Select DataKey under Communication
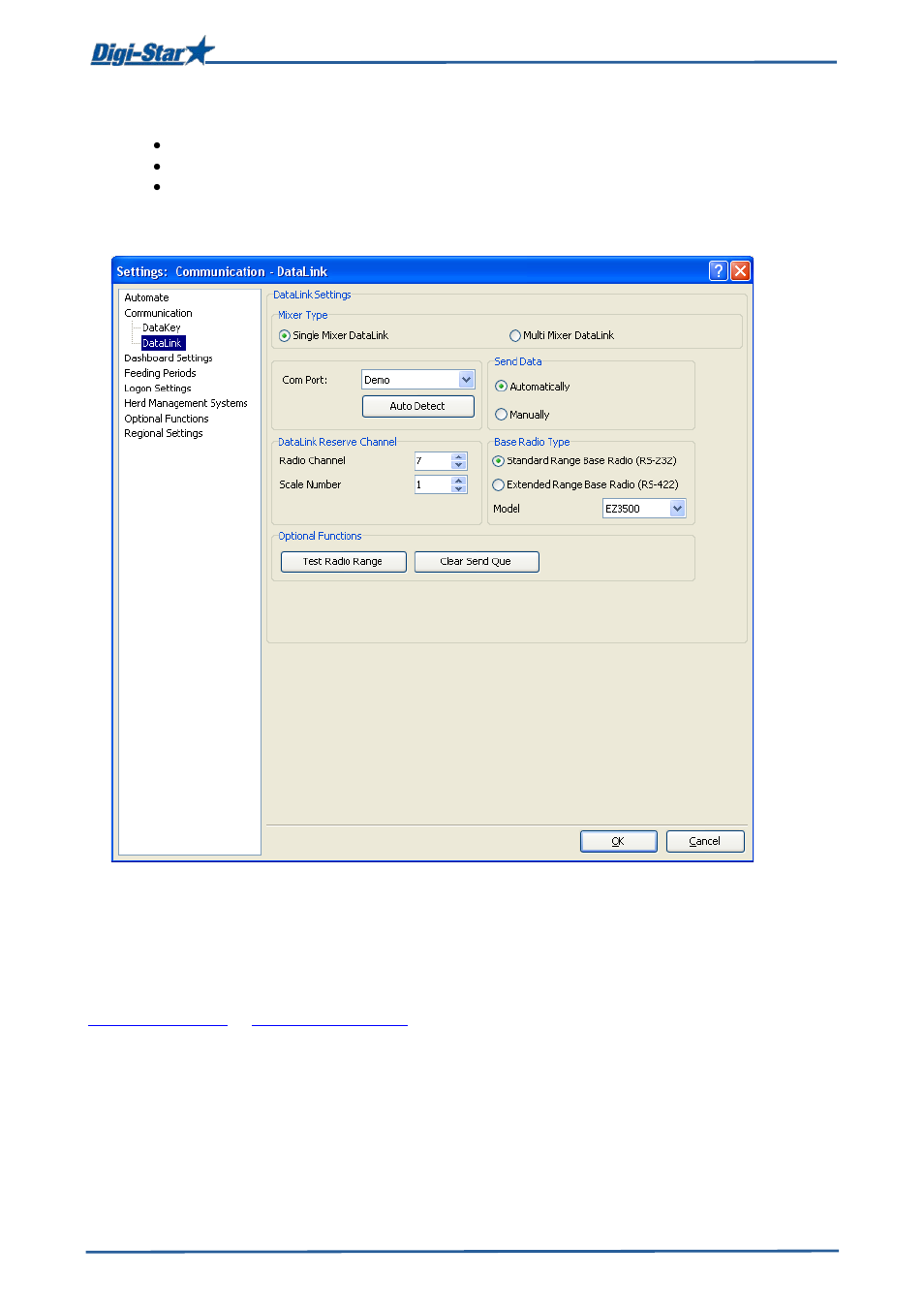924x1308 pixels. pyautogui.click(x=161, y=327)
